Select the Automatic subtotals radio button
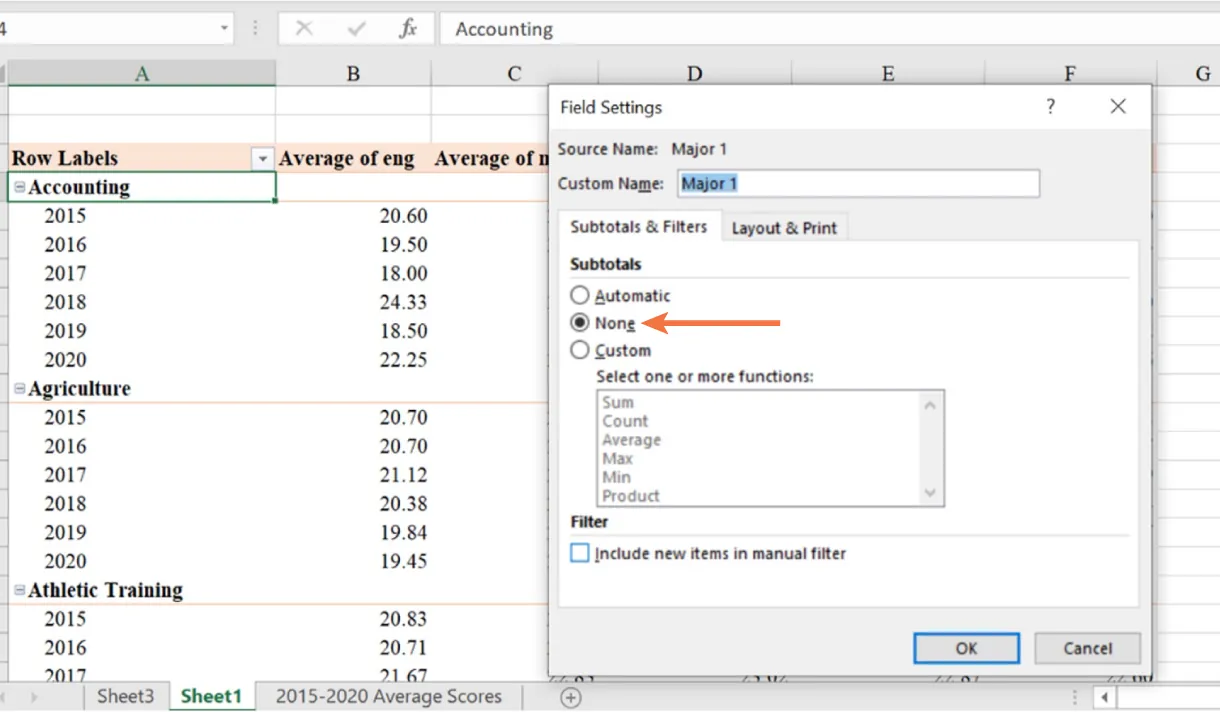 tap(580, 294)
